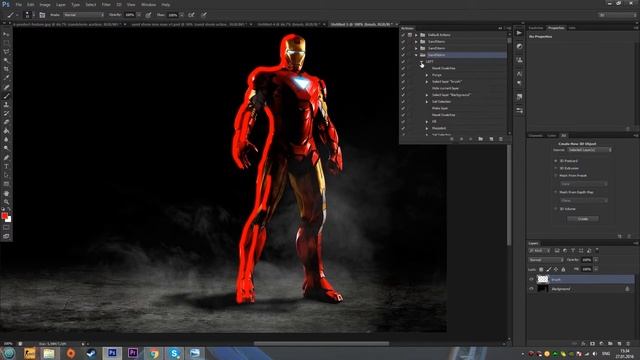This screenshot has height=360, width=640.
Task: Hide the Background layer
Action: pyautogui.click(x=531, y=289)
